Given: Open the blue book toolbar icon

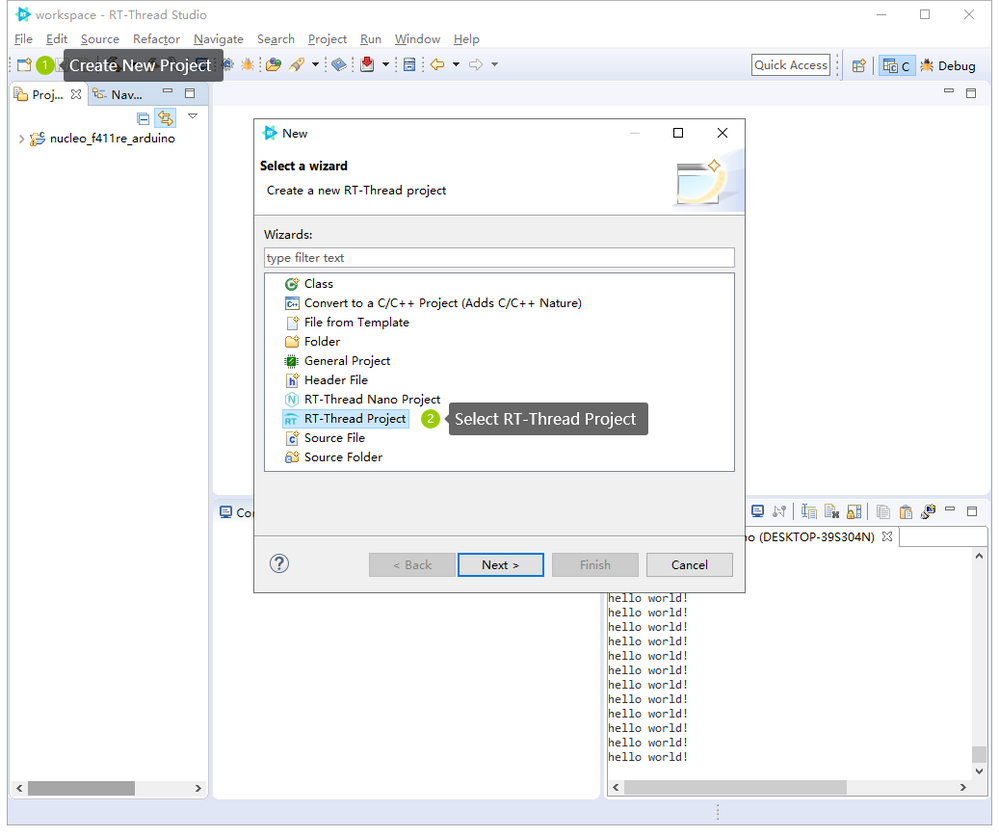Looking at the screenshot, I should click(x=339, y=65).
